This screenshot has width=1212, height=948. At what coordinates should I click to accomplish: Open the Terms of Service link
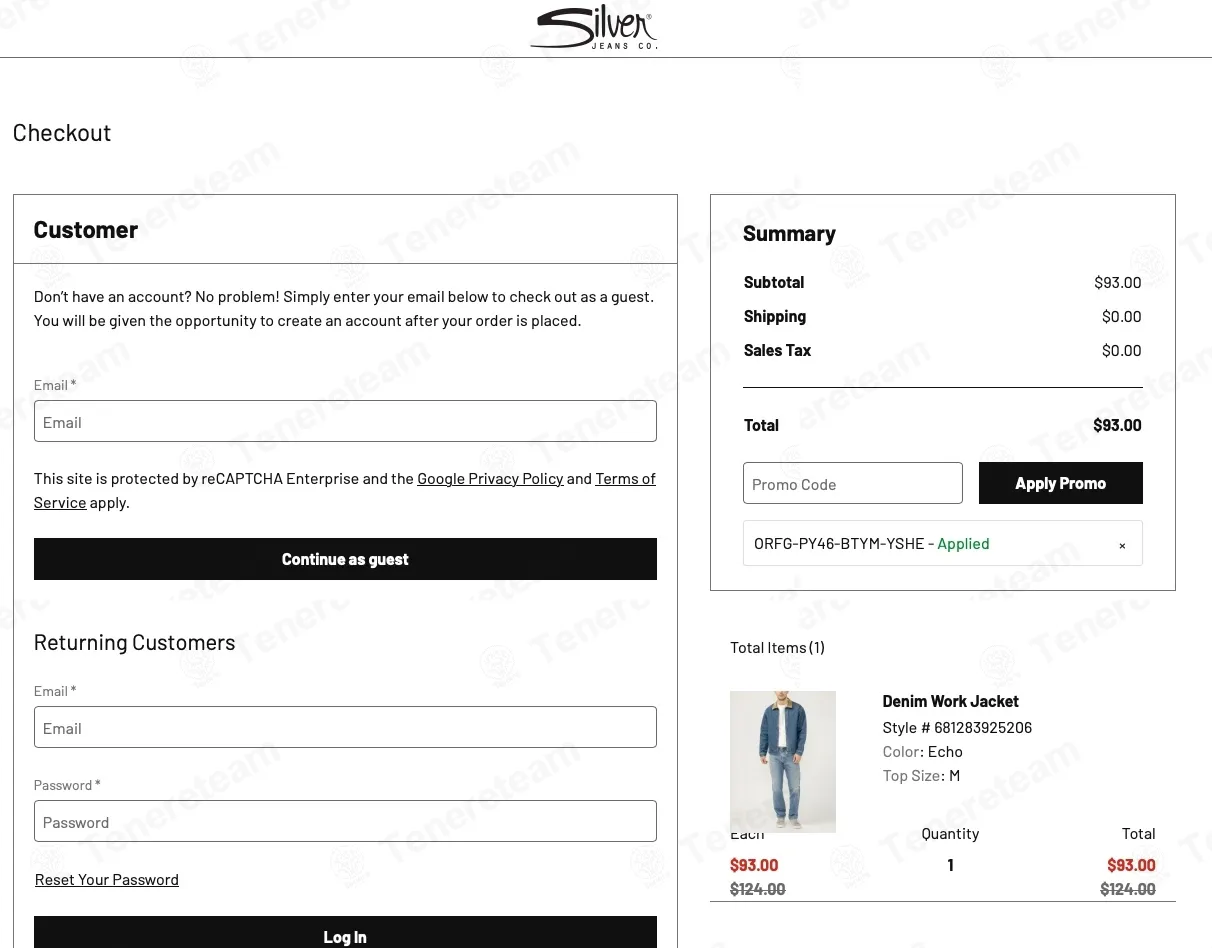(625, 479)
